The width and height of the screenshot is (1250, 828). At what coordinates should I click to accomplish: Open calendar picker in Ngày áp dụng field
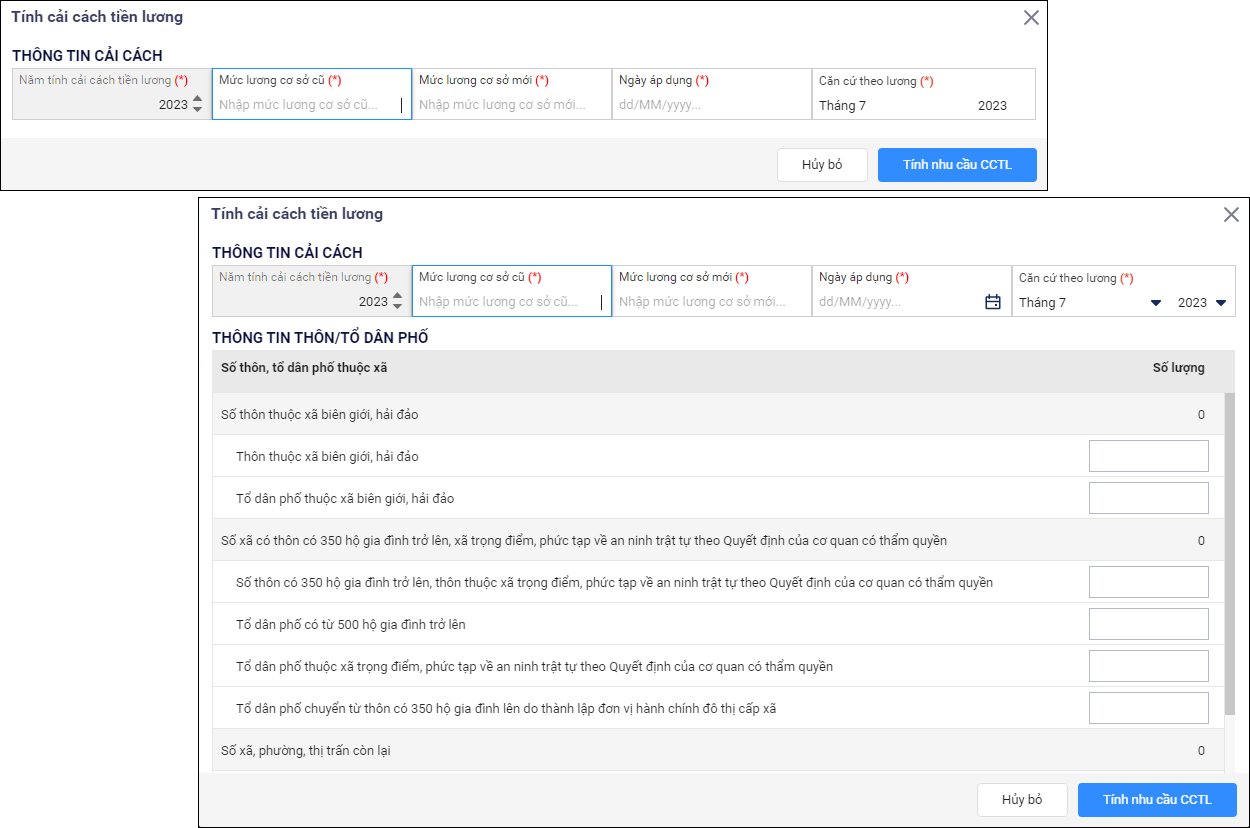tap(993, 302)
